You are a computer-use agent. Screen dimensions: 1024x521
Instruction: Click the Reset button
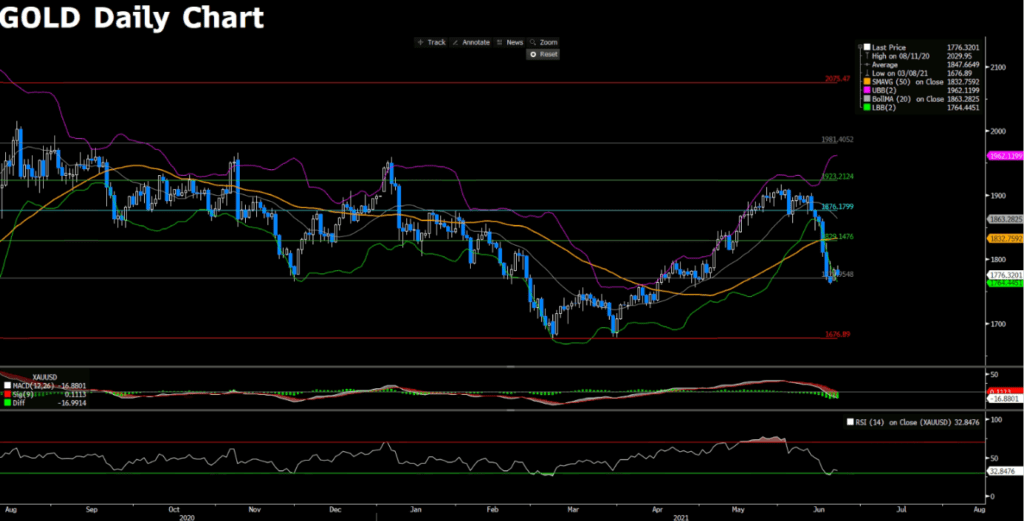coord(543,54)
